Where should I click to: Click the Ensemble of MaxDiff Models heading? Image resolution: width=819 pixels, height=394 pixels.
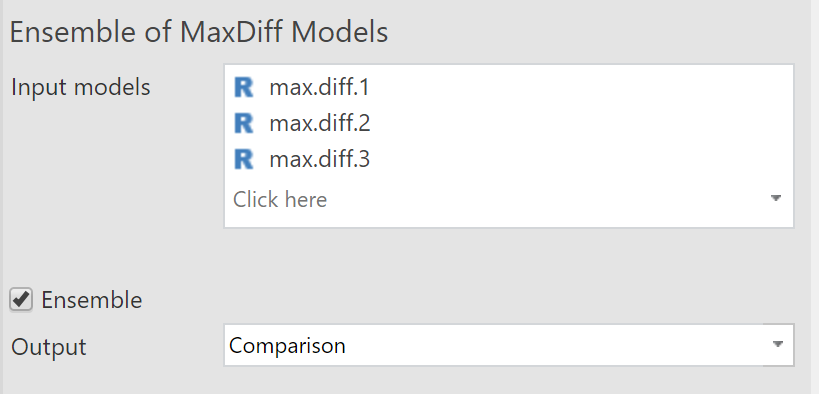(198, 32)
